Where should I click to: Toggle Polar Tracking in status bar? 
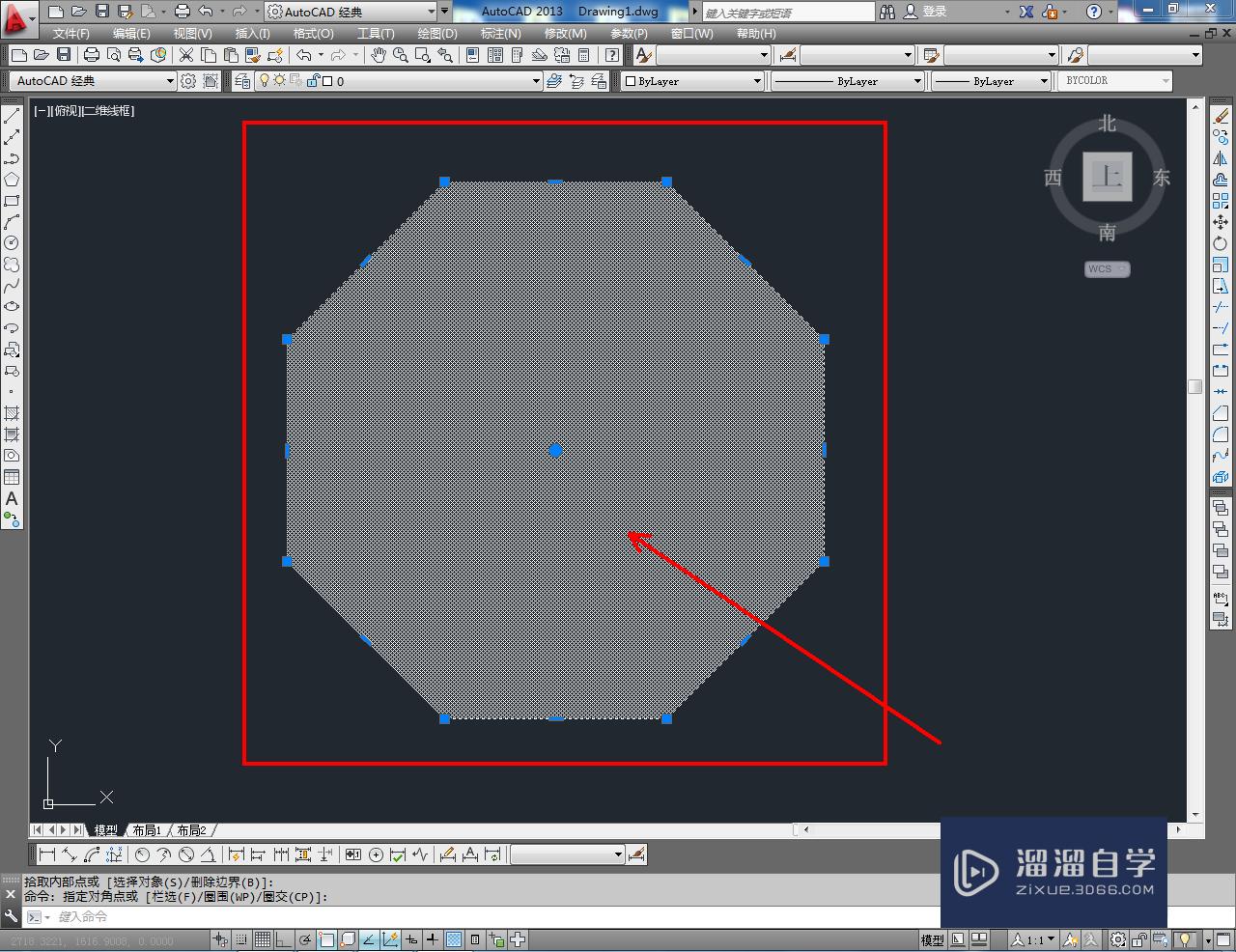(x=305, y=939)
